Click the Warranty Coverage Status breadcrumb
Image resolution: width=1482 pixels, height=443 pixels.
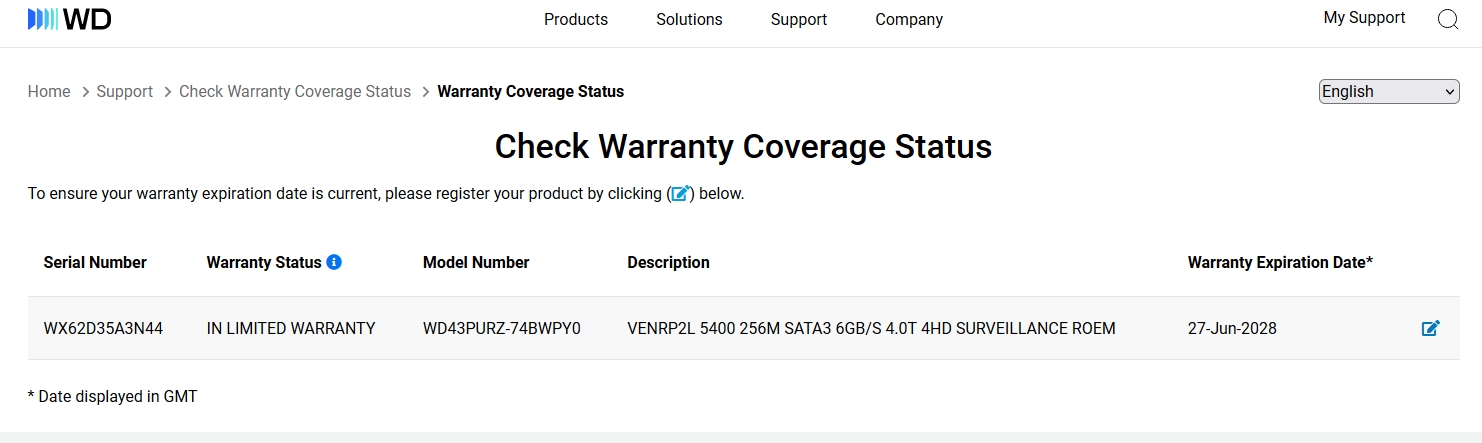pos(530,91)
